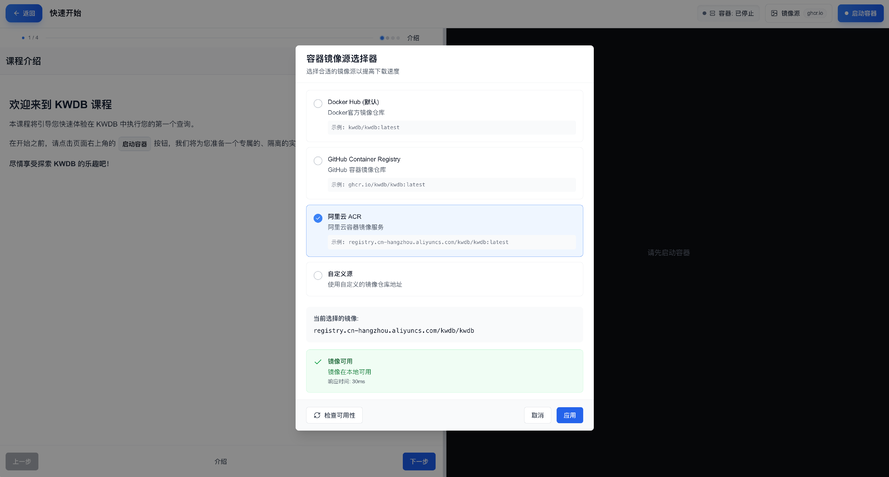Click the 快速开始 page title
This screenshot has width=889, height=477.
coord(65,13)
